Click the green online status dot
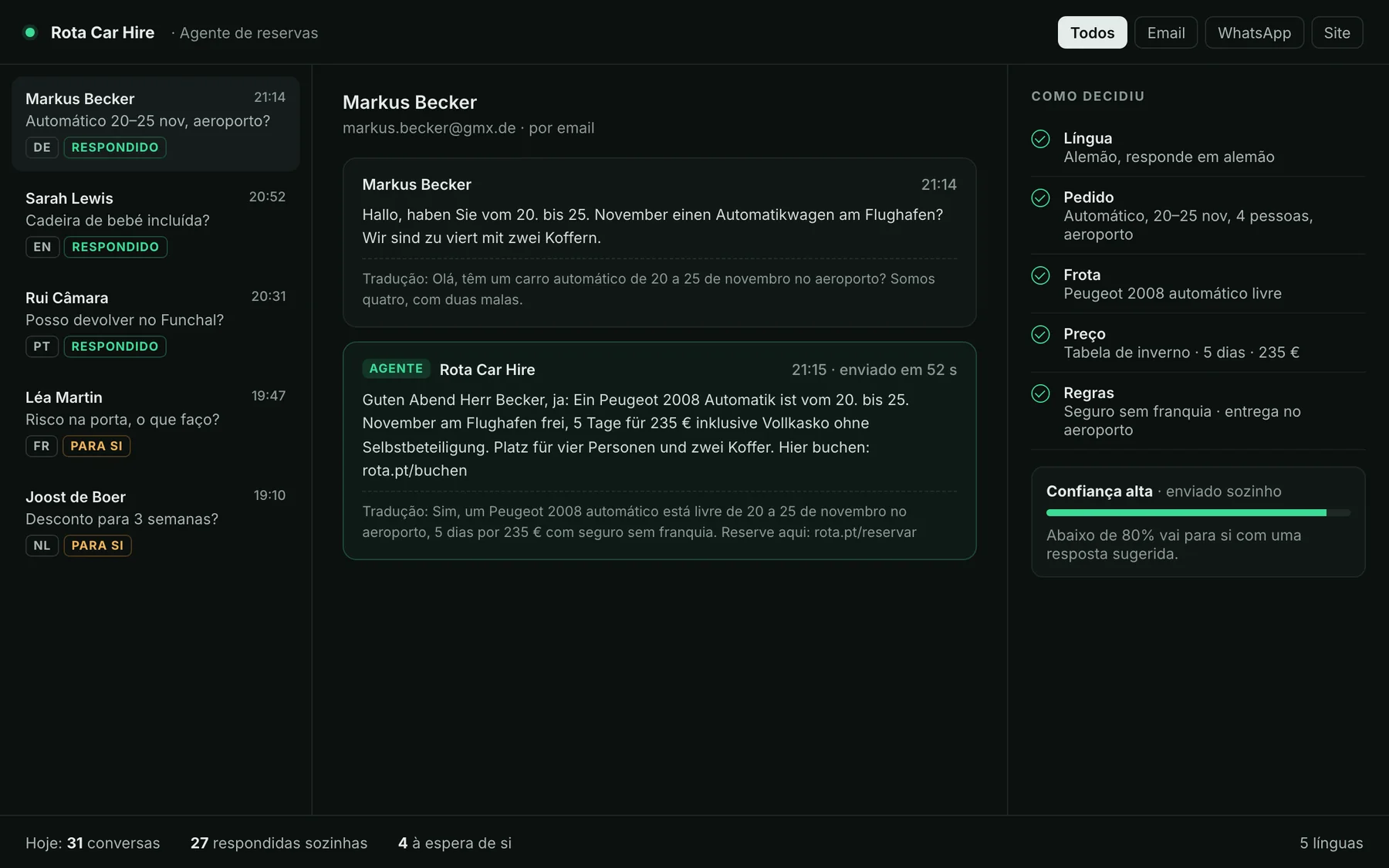 click(30, 32)
